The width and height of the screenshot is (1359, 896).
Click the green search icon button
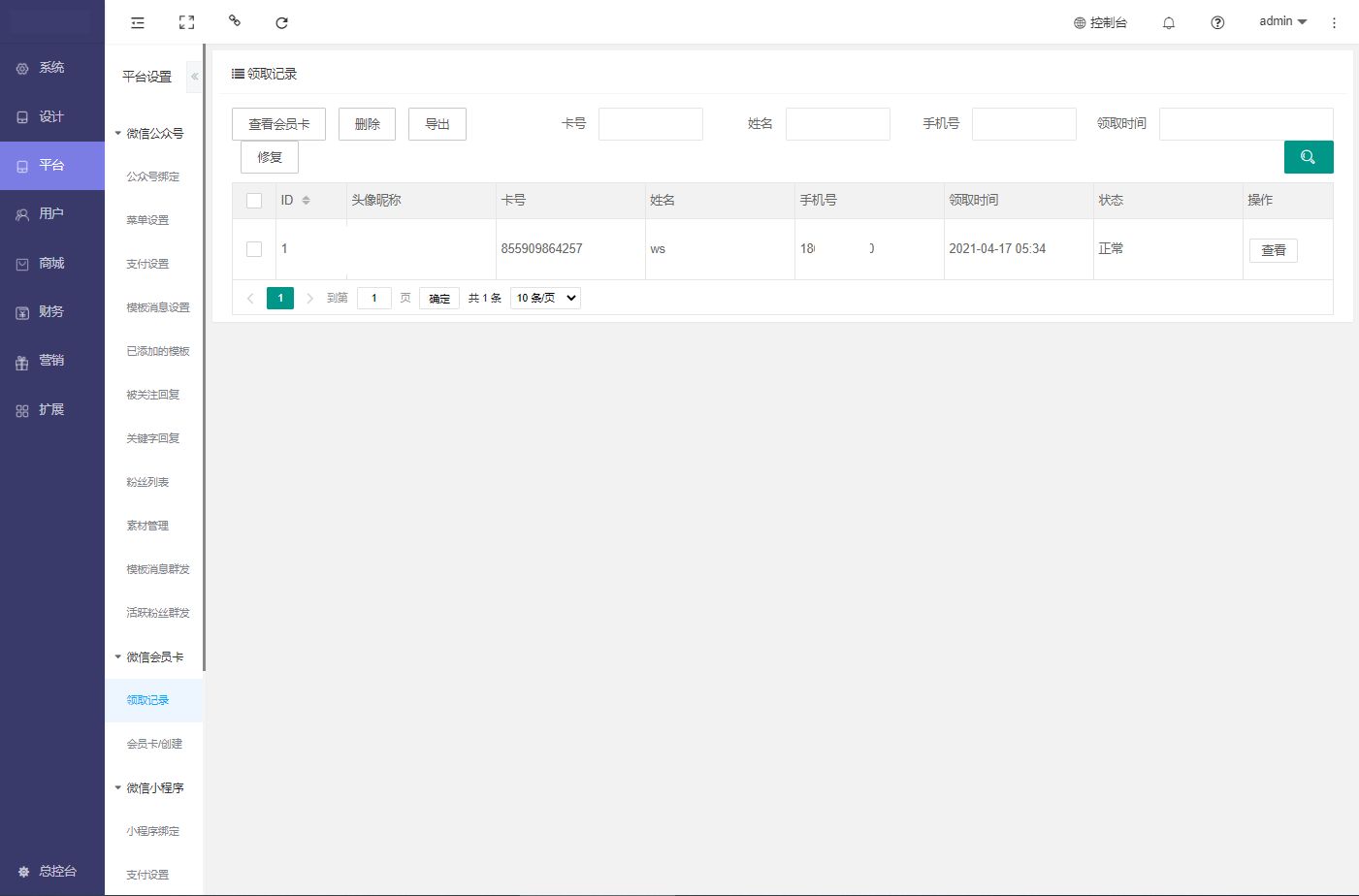(1308, 157)
